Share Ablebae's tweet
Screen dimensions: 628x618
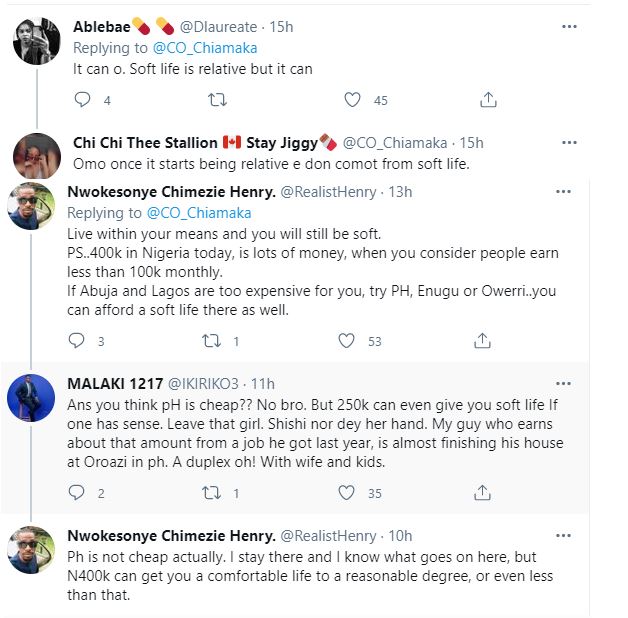(x=488, y=100)
